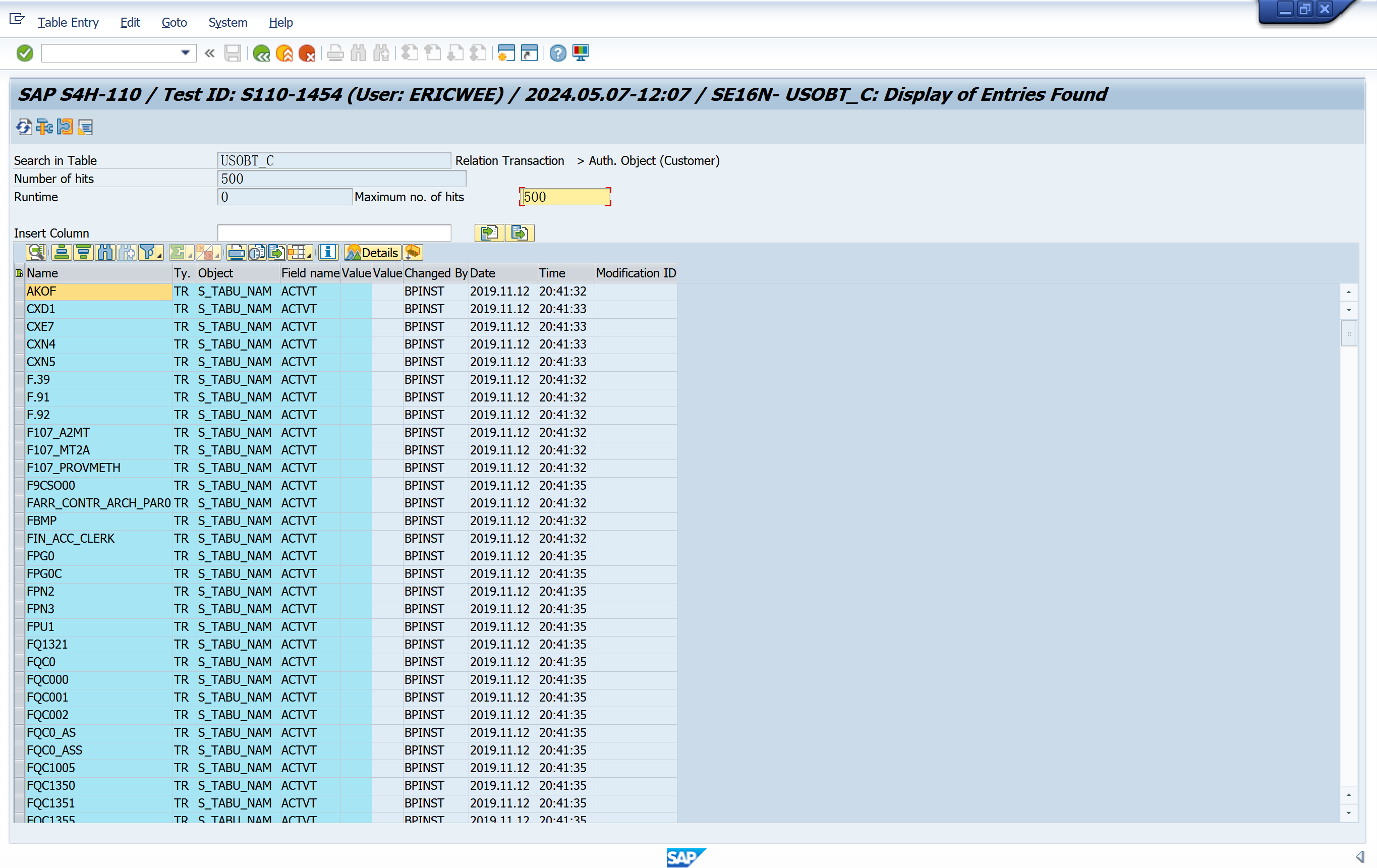This screenshot has width=1377, height=868.
Task: Click the red Cancel icon
Action: (x=307, y=54)
